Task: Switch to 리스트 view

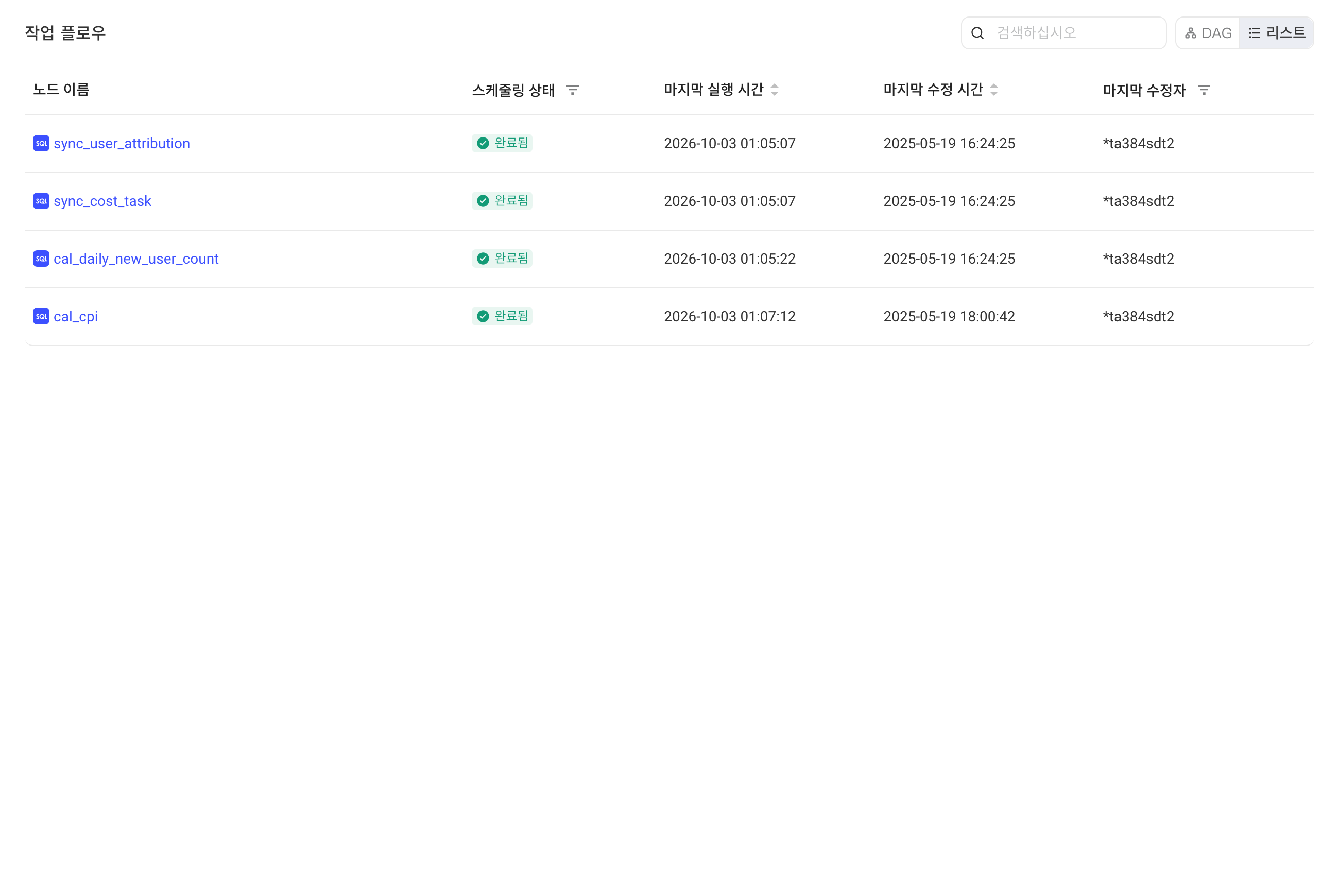Action: 1276,33
